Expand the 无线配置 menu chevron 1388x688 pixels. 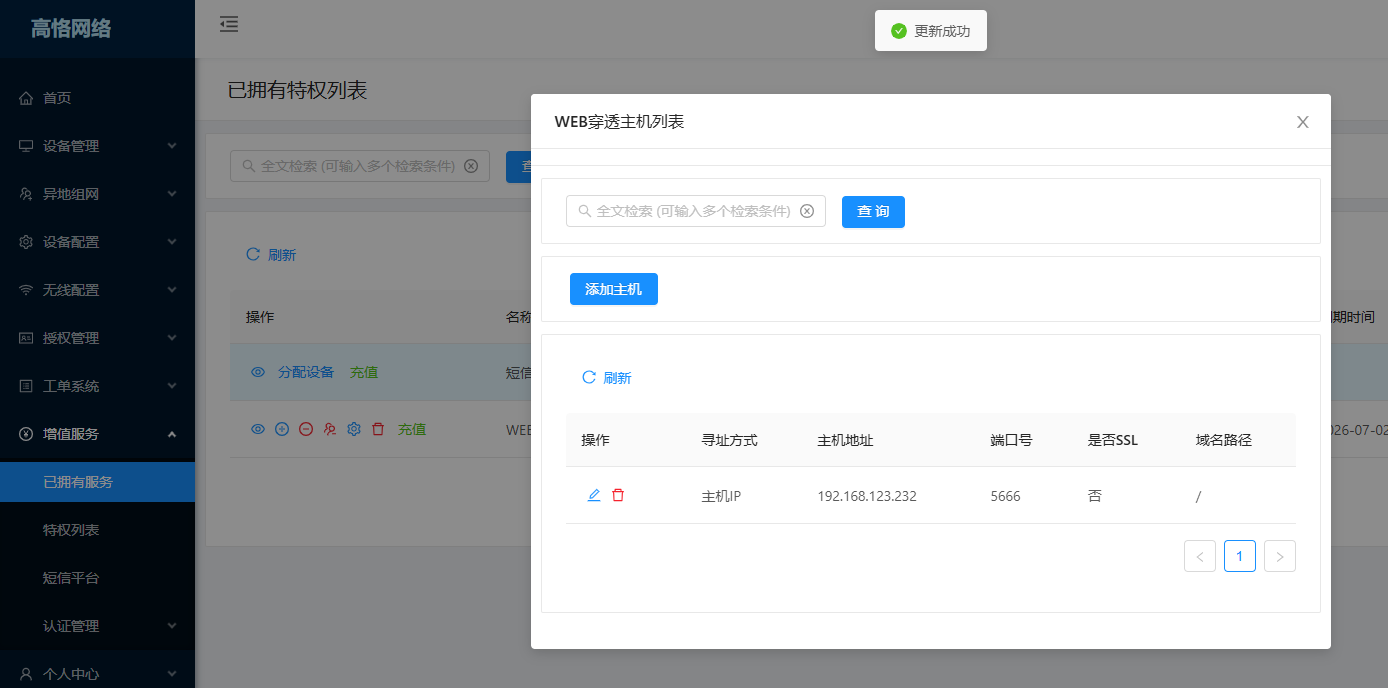(172, 290)
